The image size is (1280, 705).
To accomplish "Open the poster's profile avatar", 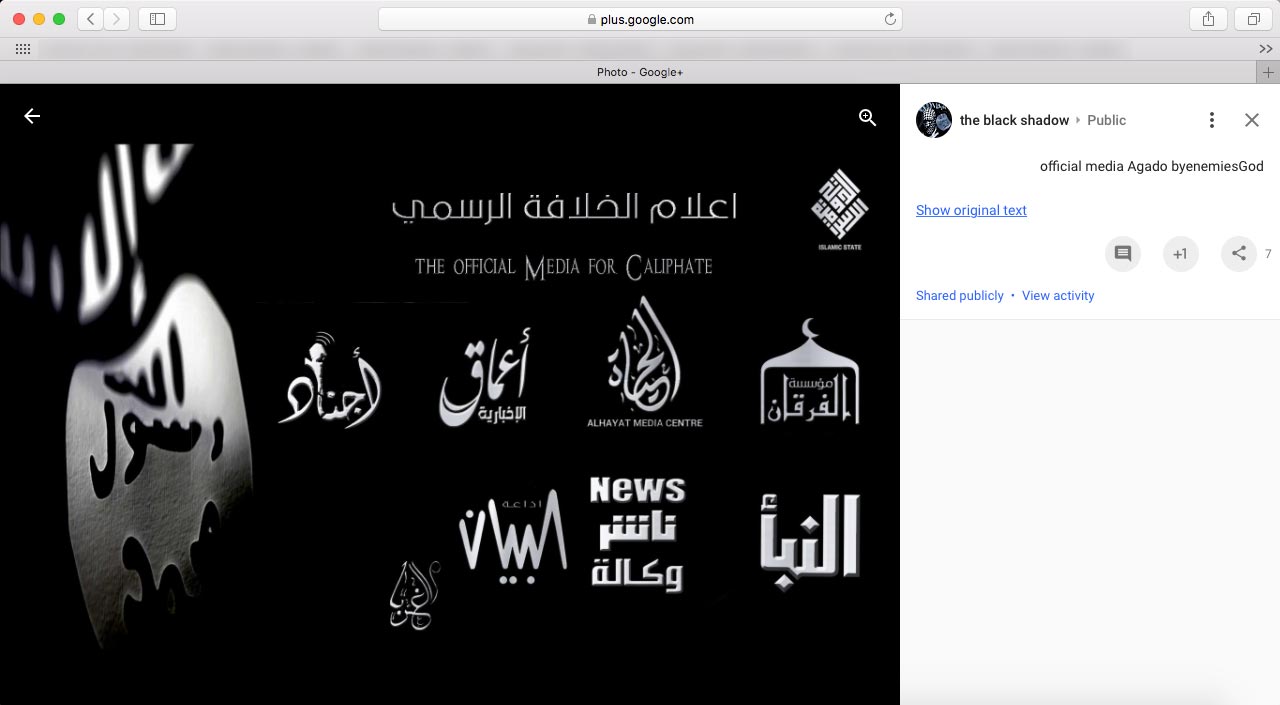I will pos(934,120).
